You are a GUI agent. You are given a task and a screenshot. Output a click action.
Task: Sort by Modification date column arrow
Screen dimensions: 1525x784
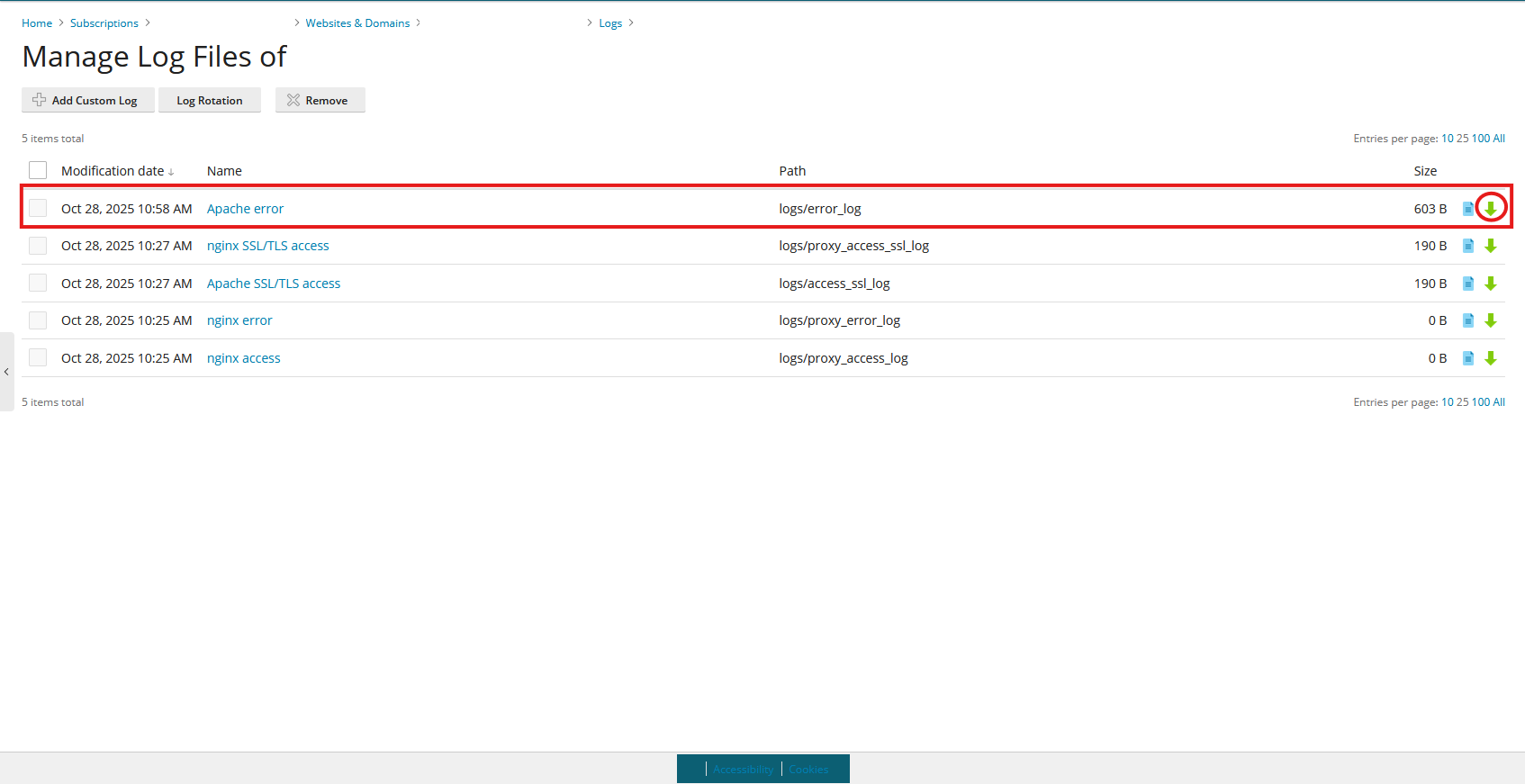pos(171,172)
